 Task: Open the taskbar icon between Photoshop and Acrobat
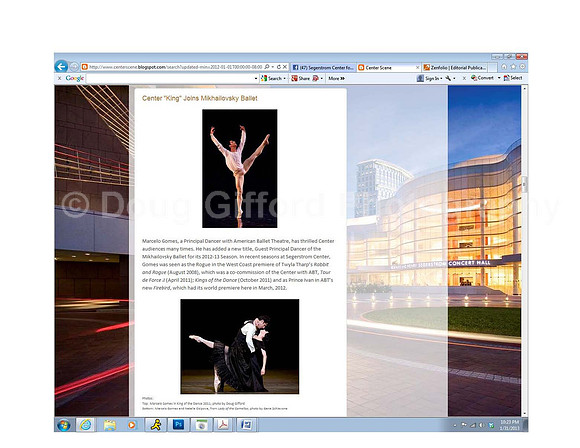(201, 425)
